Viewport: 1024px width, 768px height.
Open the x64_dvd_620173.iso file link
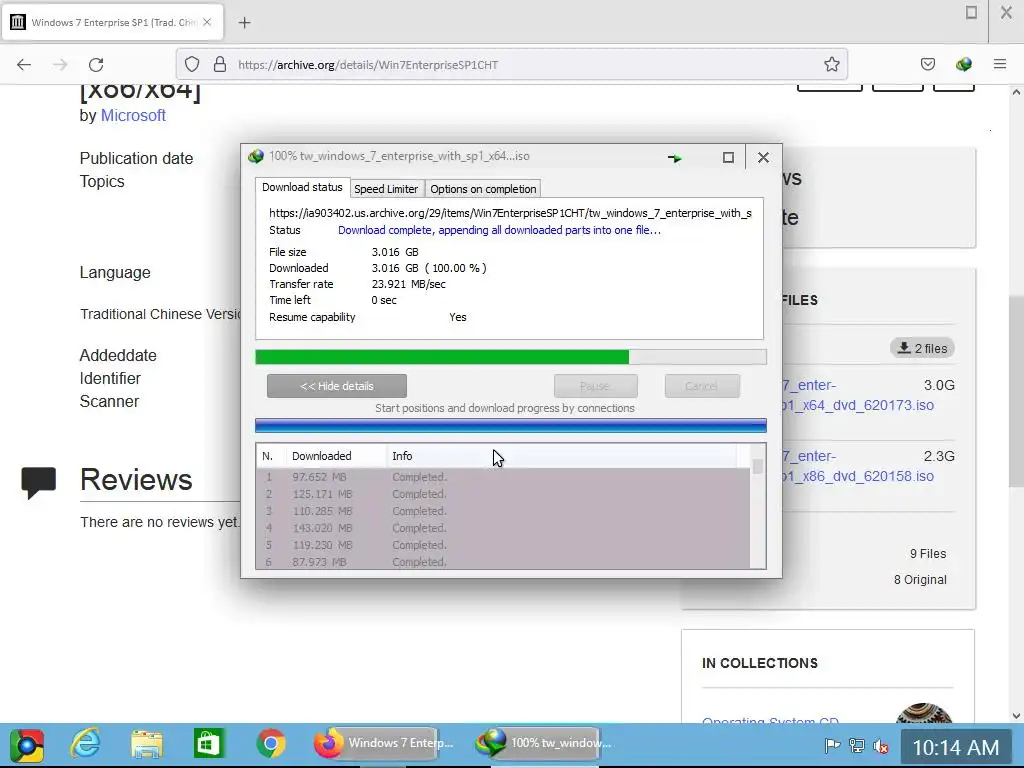tap(858, 395)
